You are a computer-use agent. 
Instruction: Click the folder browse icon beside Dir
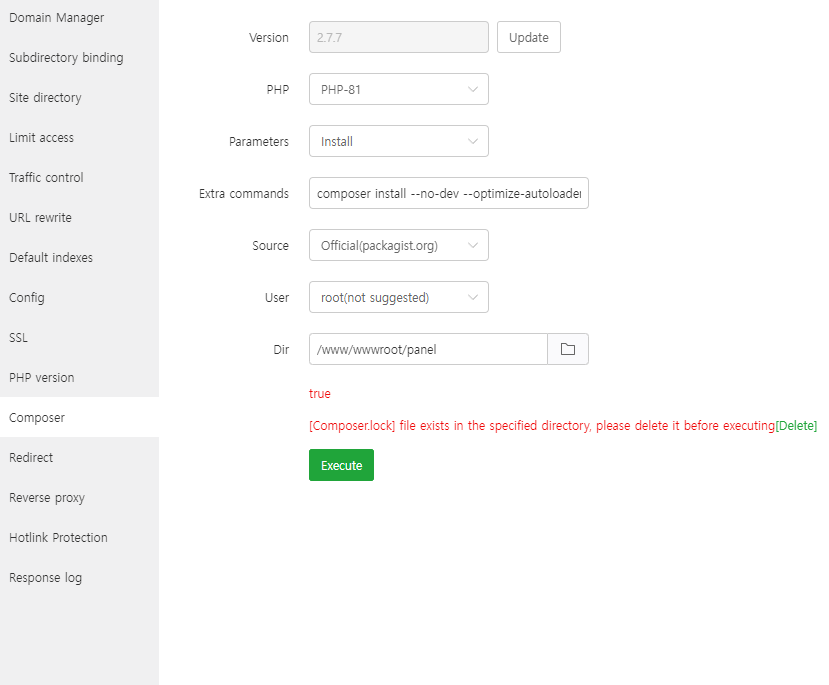click(x=568, y=349)
